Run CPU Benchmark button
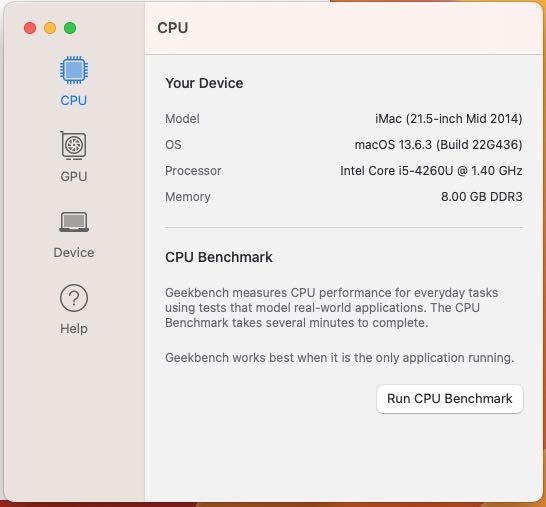Screen dimensions: 546x507 pos(450,399)
